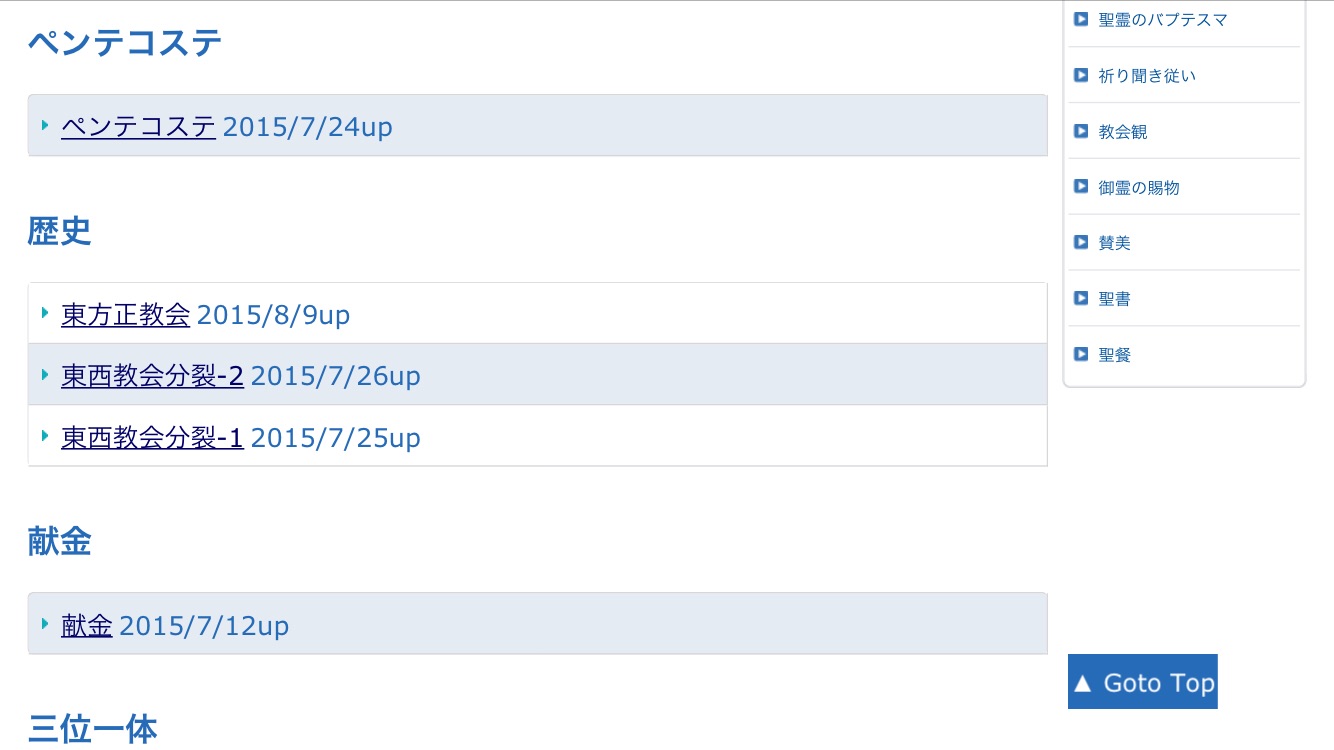Click the play icon beside 聖書
The image size is (1334, 750).
[1080, 298]
